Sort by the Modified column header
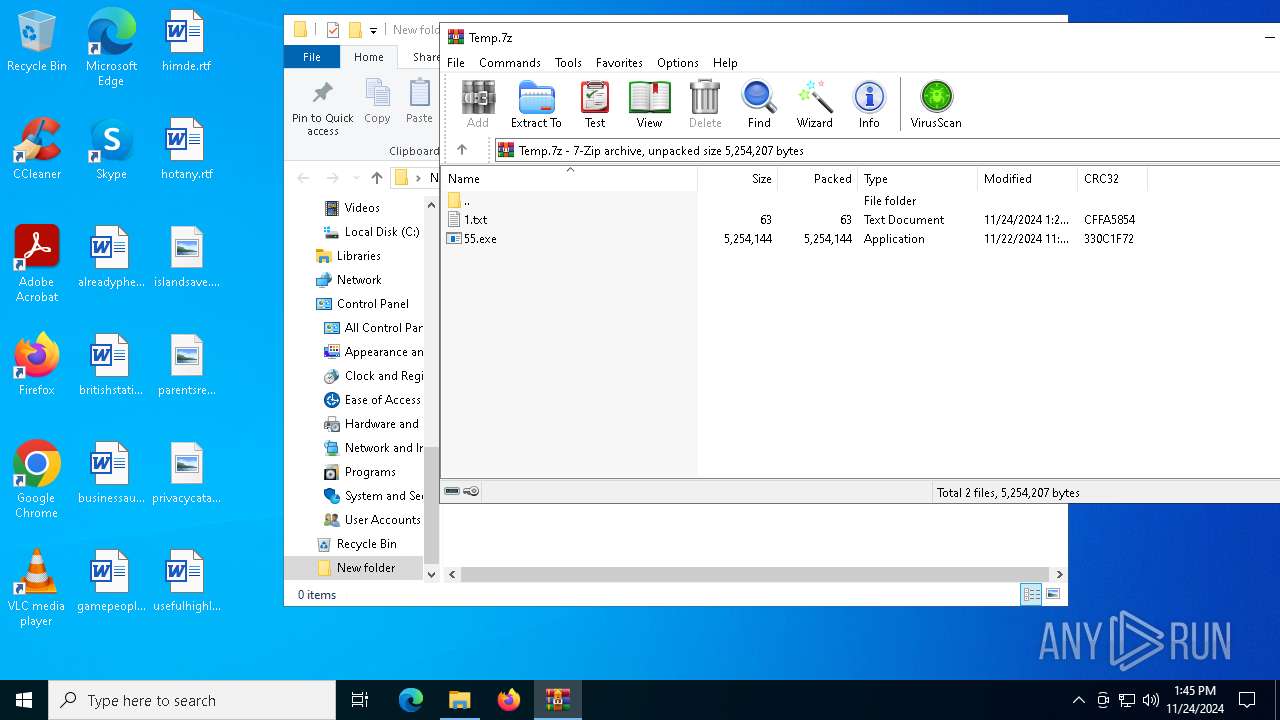 coord(1027,179)
